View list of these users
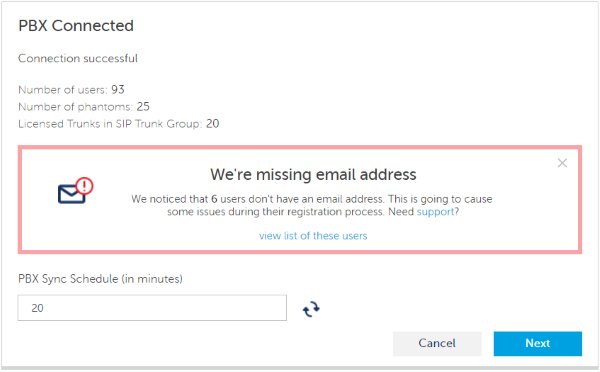This screenshot has width=600, height=372. [x=313, y=236]
